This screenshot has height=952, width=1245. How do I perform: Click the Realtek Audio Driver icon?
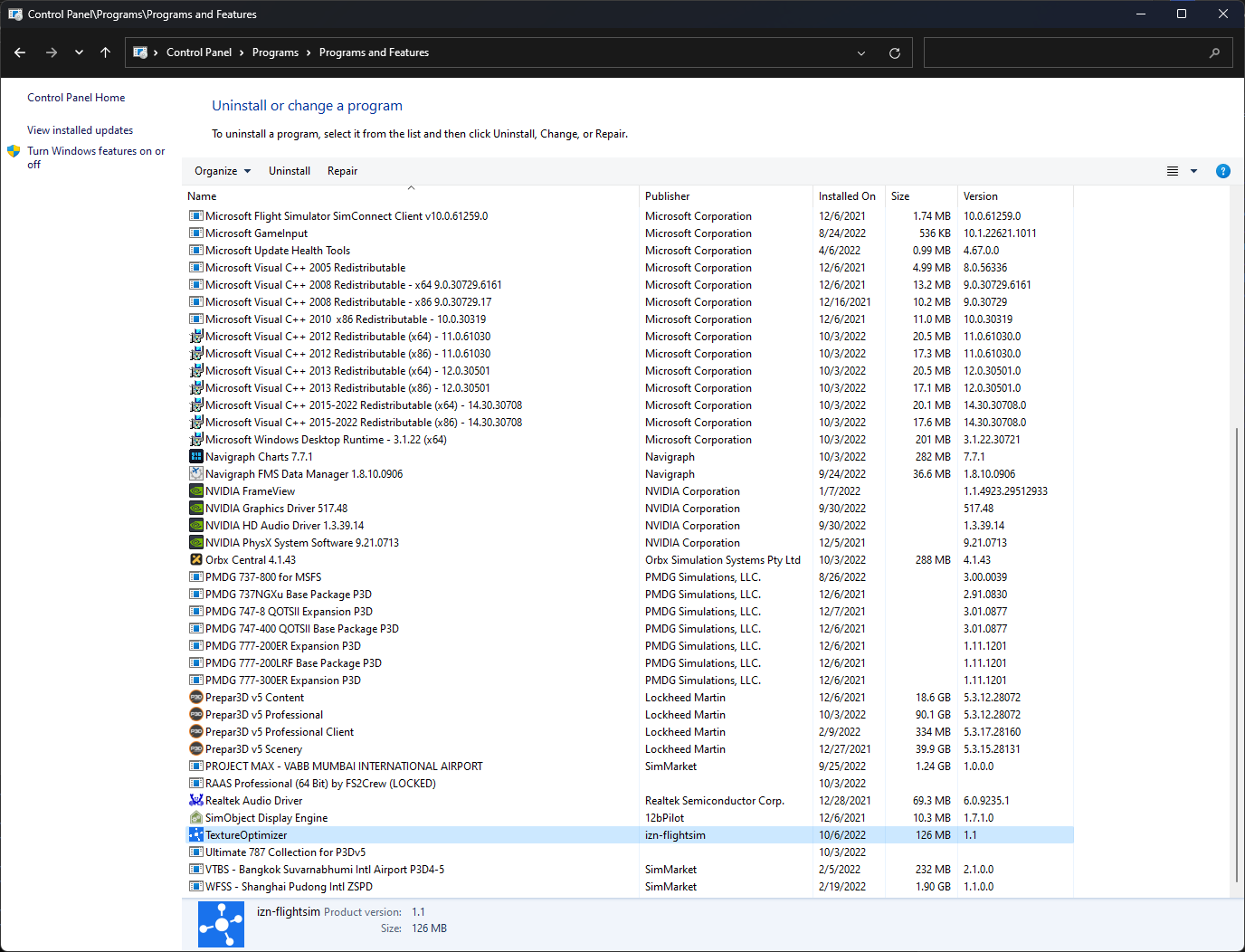[195, 801]
